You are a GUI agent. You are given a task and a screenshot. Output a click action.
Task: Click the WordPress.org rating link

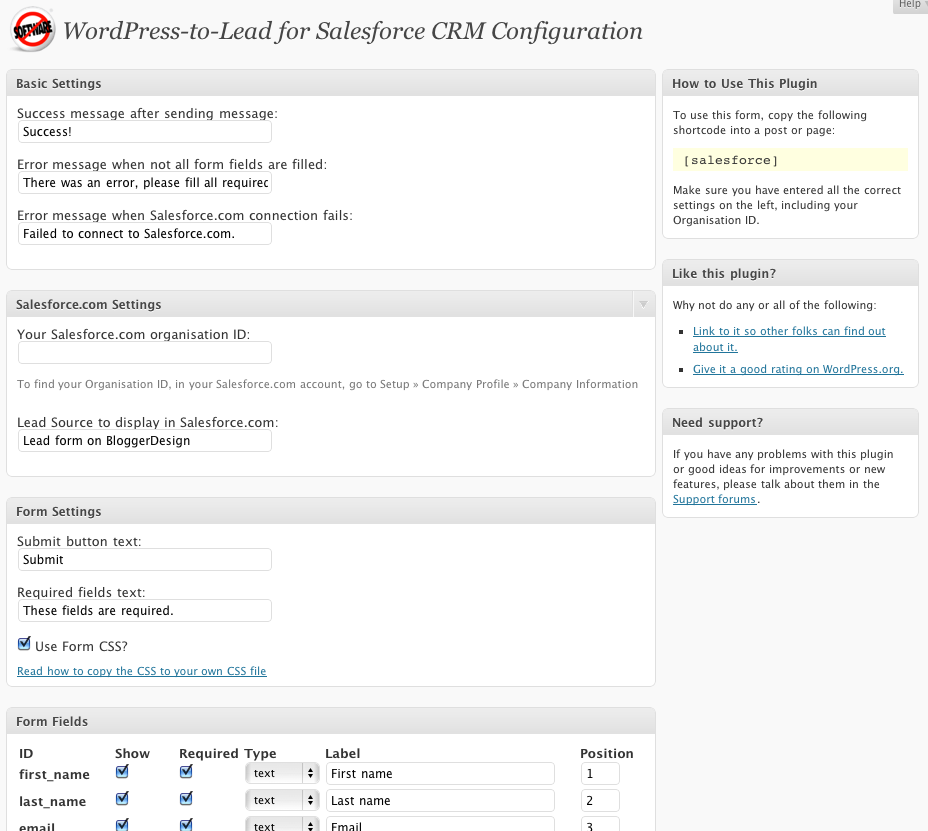(797, 369)
